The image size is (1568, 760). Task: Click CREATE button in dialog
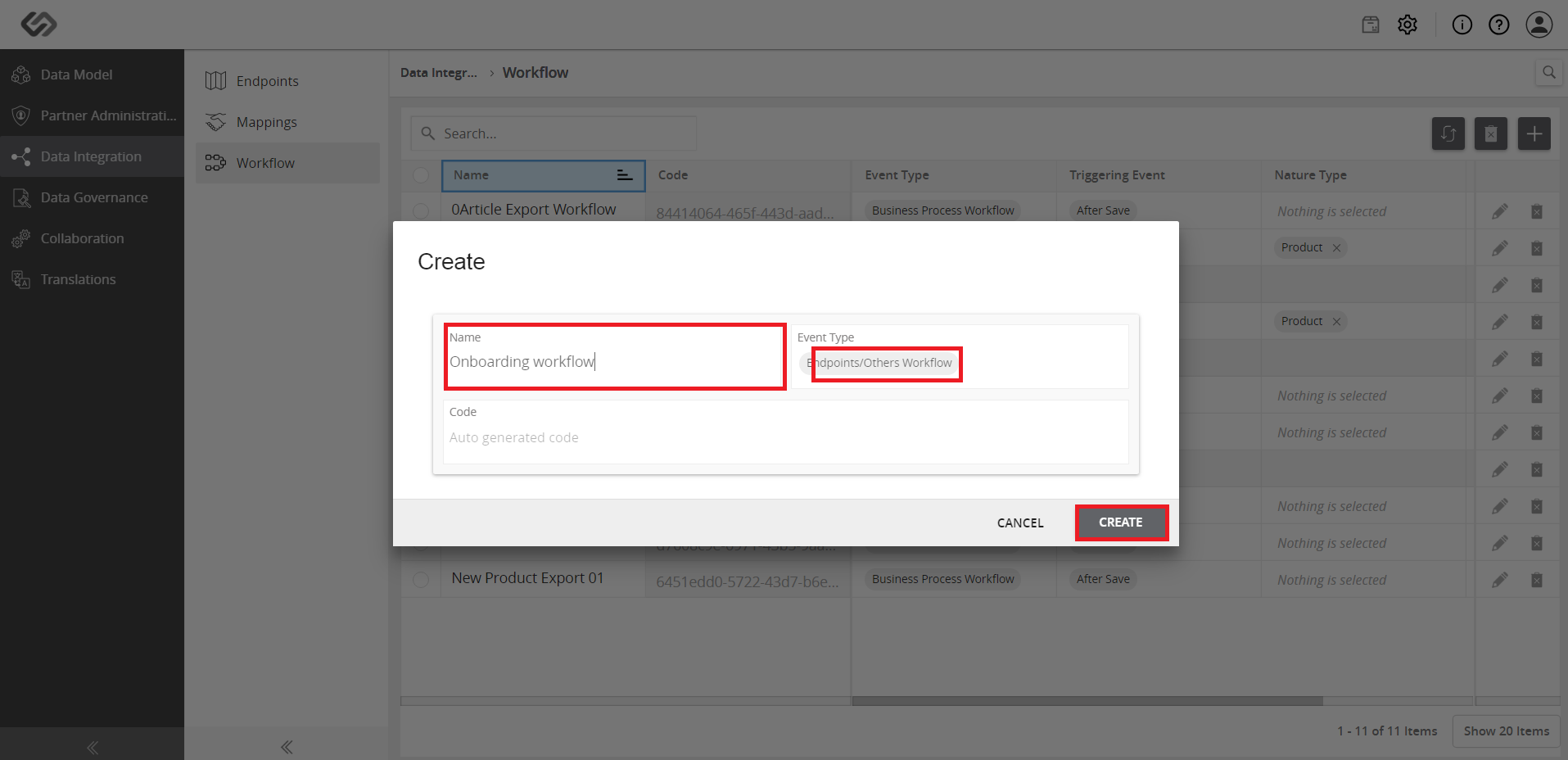point(1121,522)
